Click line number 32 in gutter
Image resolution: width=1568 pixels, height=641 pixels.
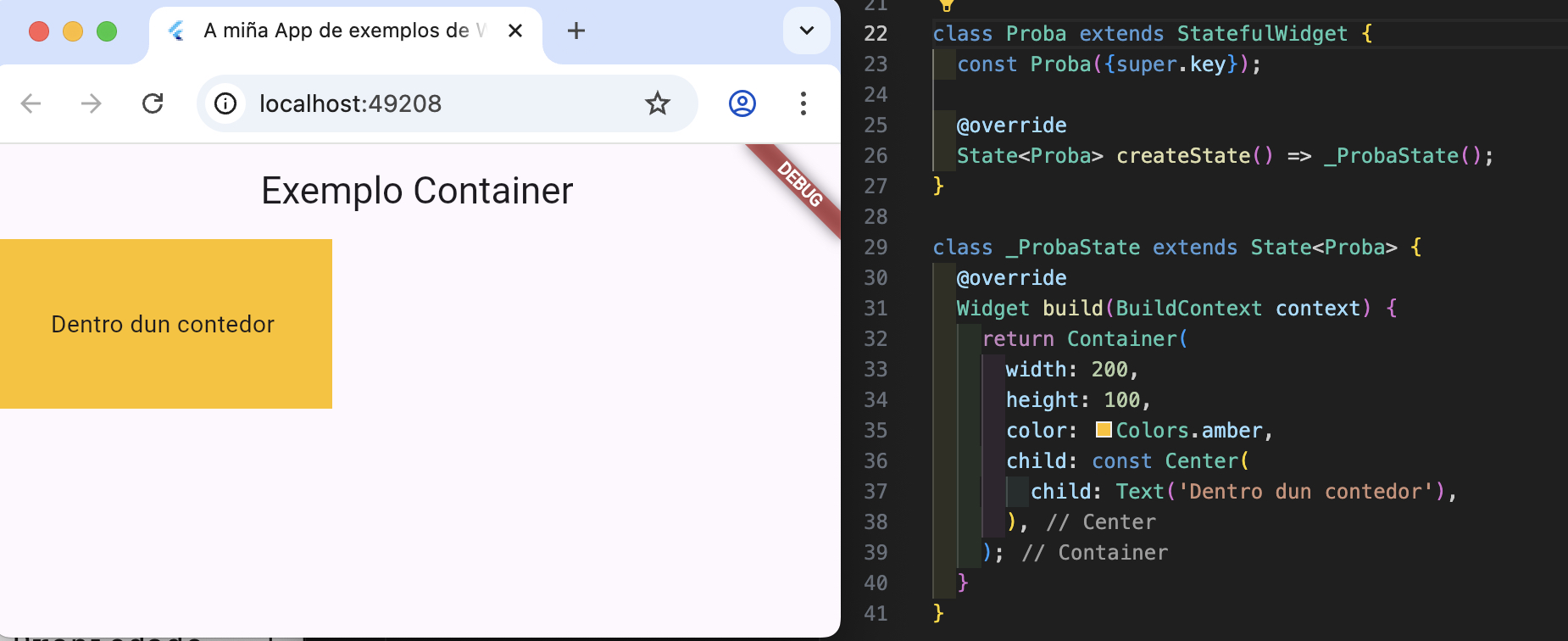point(876,339)
